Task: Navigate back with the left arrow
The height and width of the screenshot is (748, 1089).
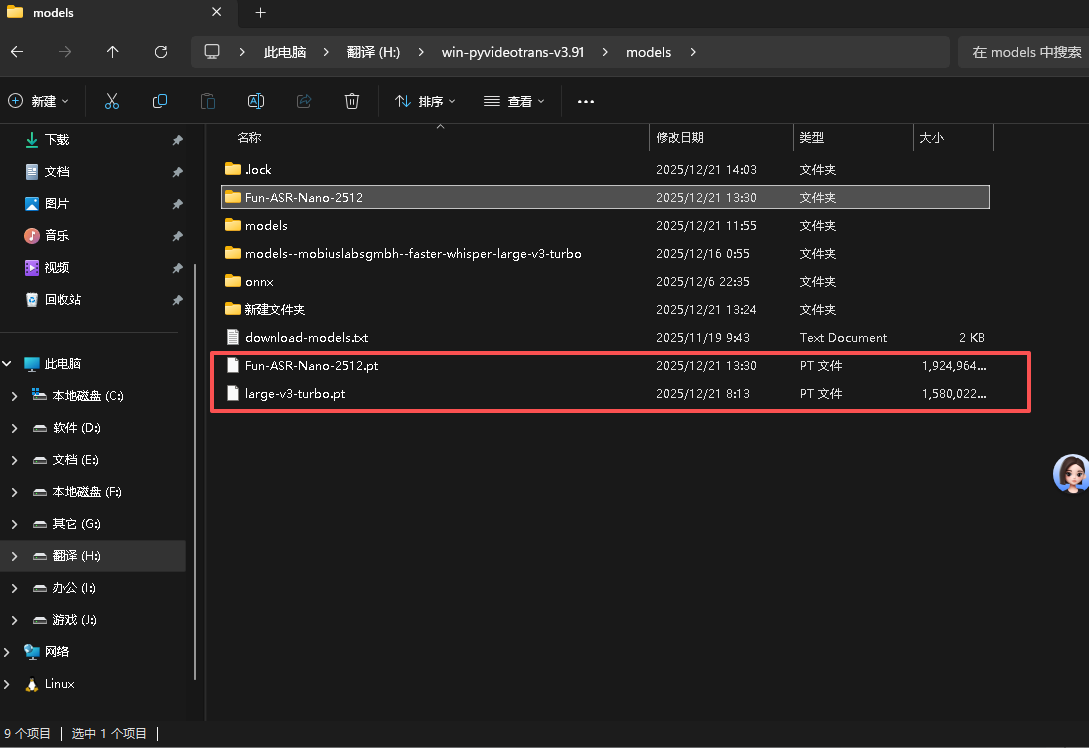Action: 17,52
